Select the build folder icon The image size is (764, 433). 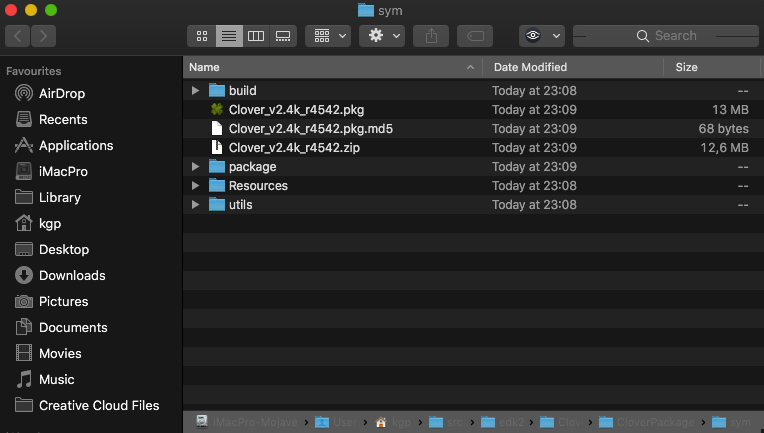217,91
